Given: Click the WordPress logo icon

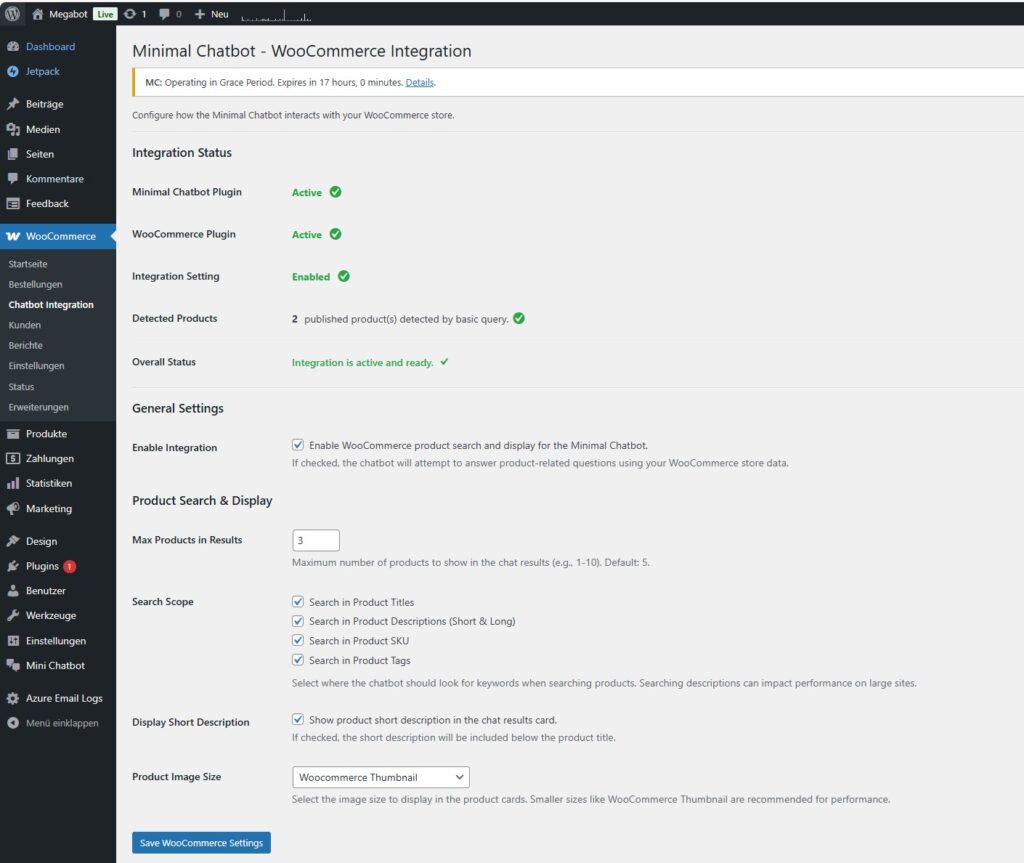Looking at the screenshot, I should coord(12,14).
